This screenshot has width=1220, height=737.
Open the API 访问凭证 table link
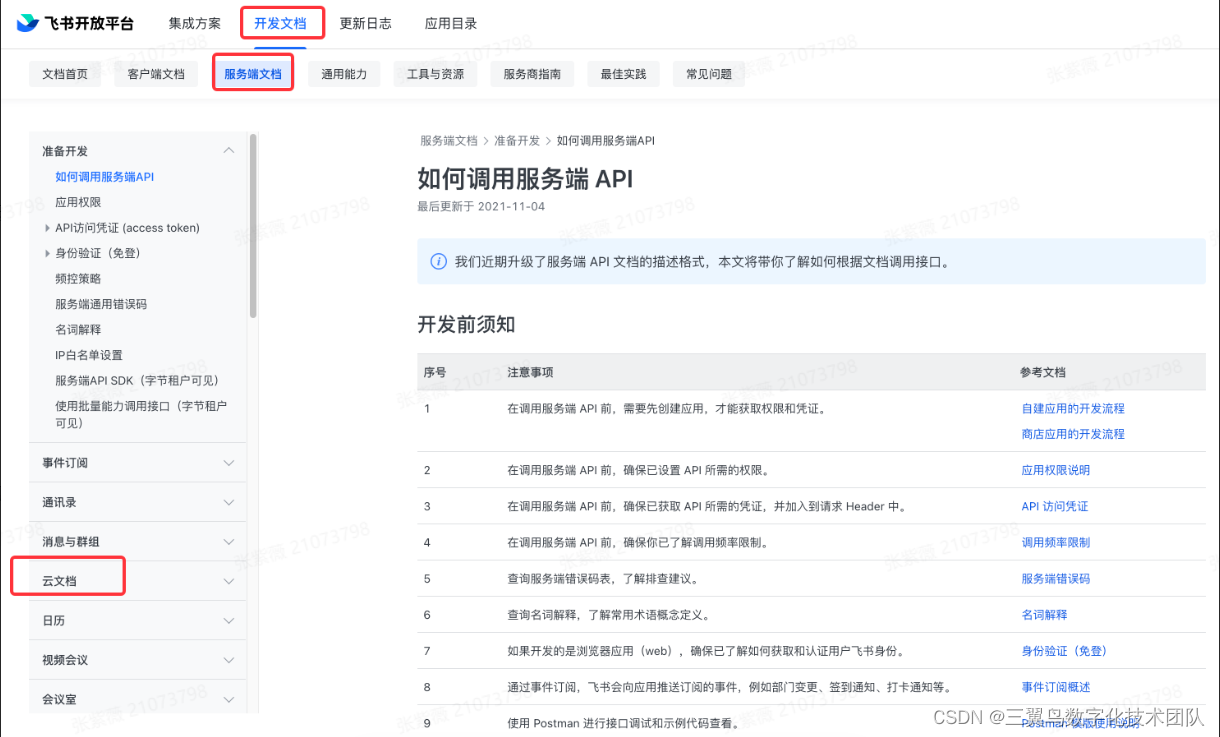tap(1055, 506)
